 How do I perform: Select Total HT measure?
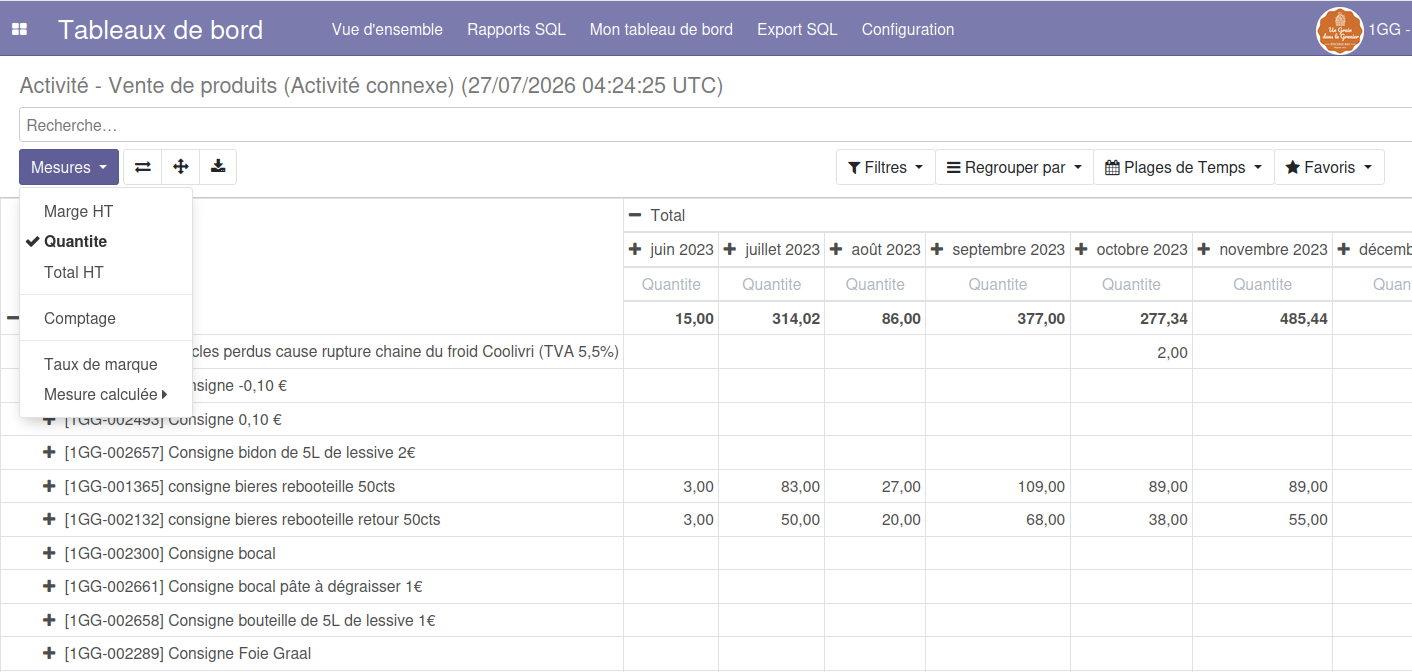pos(106,272)
